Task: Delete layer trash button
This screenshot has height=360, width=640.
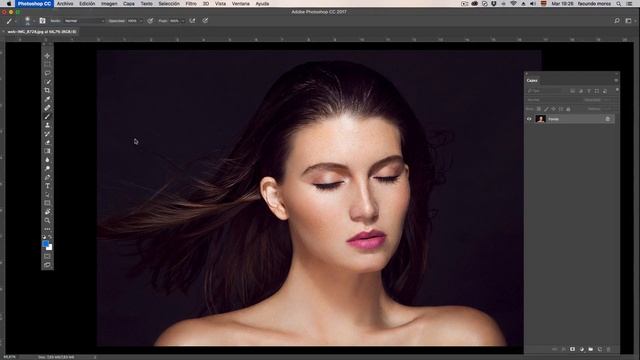Action: click(609, 349)
